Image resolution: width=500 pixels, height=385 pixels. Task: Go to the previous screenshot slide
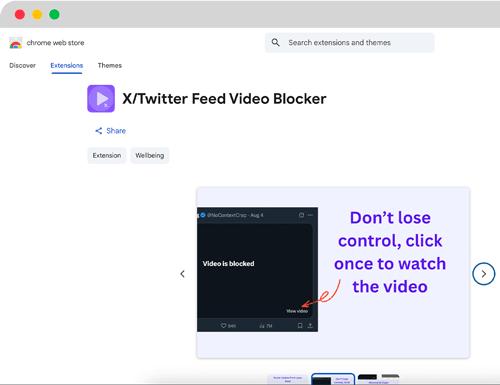[x=182, y=274]
